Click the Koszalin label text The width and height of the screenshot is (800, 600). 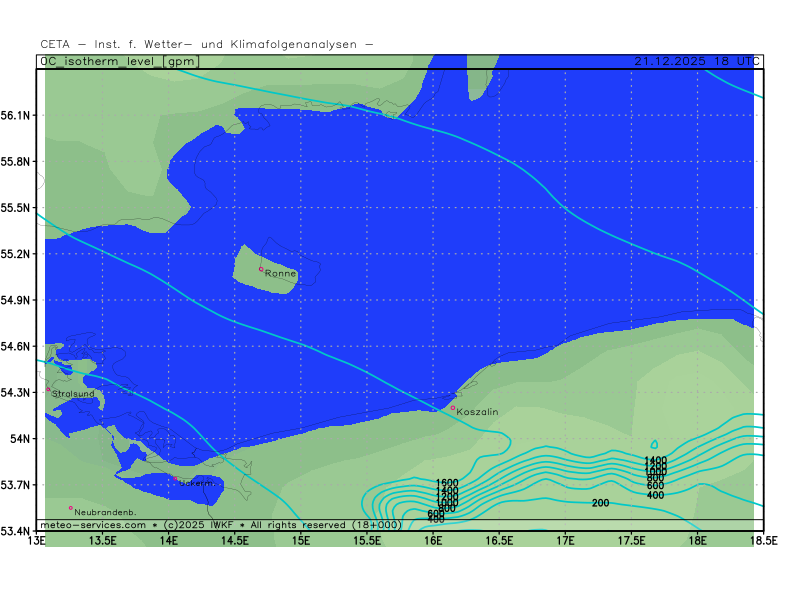pos(477,412)
